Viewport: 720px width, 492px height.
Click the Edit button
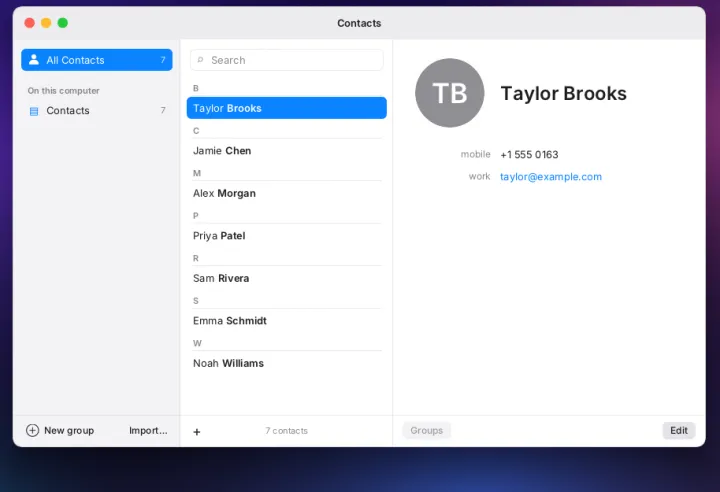point(679,430)
